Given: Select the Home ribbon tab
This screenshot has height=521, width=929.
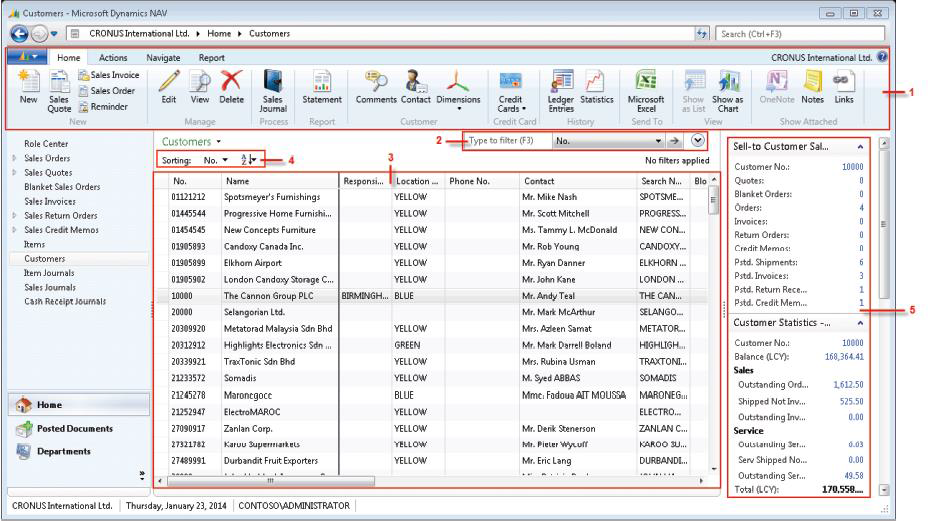Looking at the screenshot, I should (x=68, y=57).
